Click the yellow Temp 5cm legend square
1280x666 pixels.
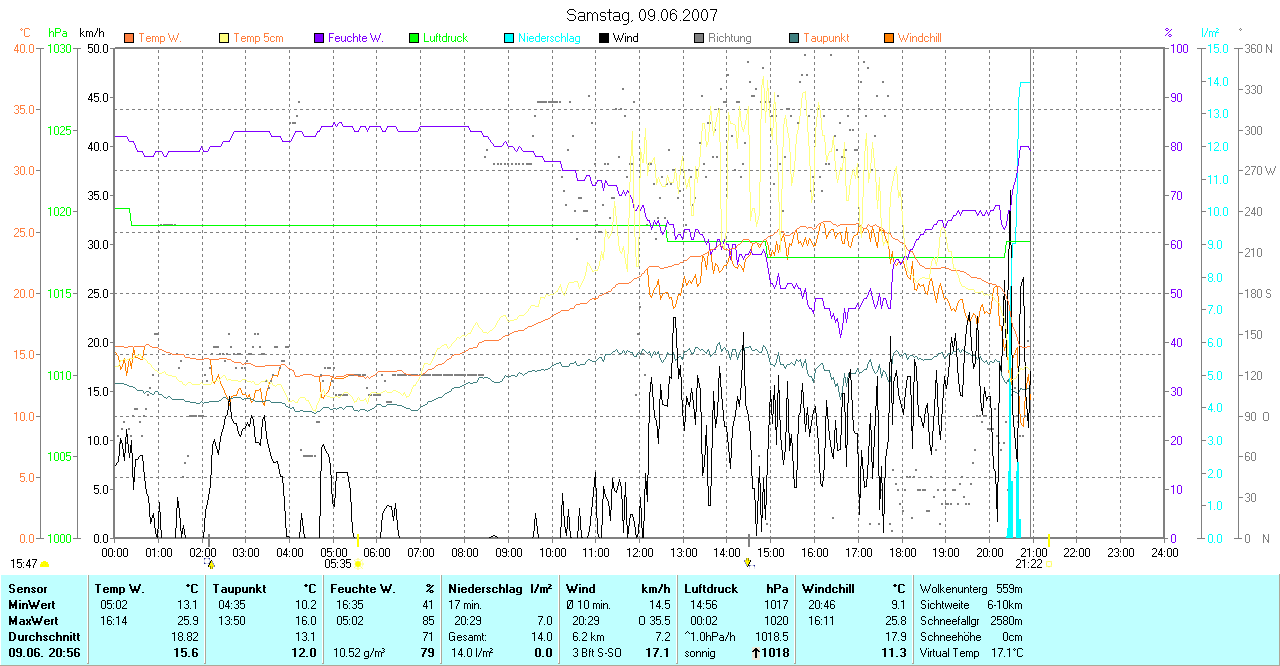point(224,38)
